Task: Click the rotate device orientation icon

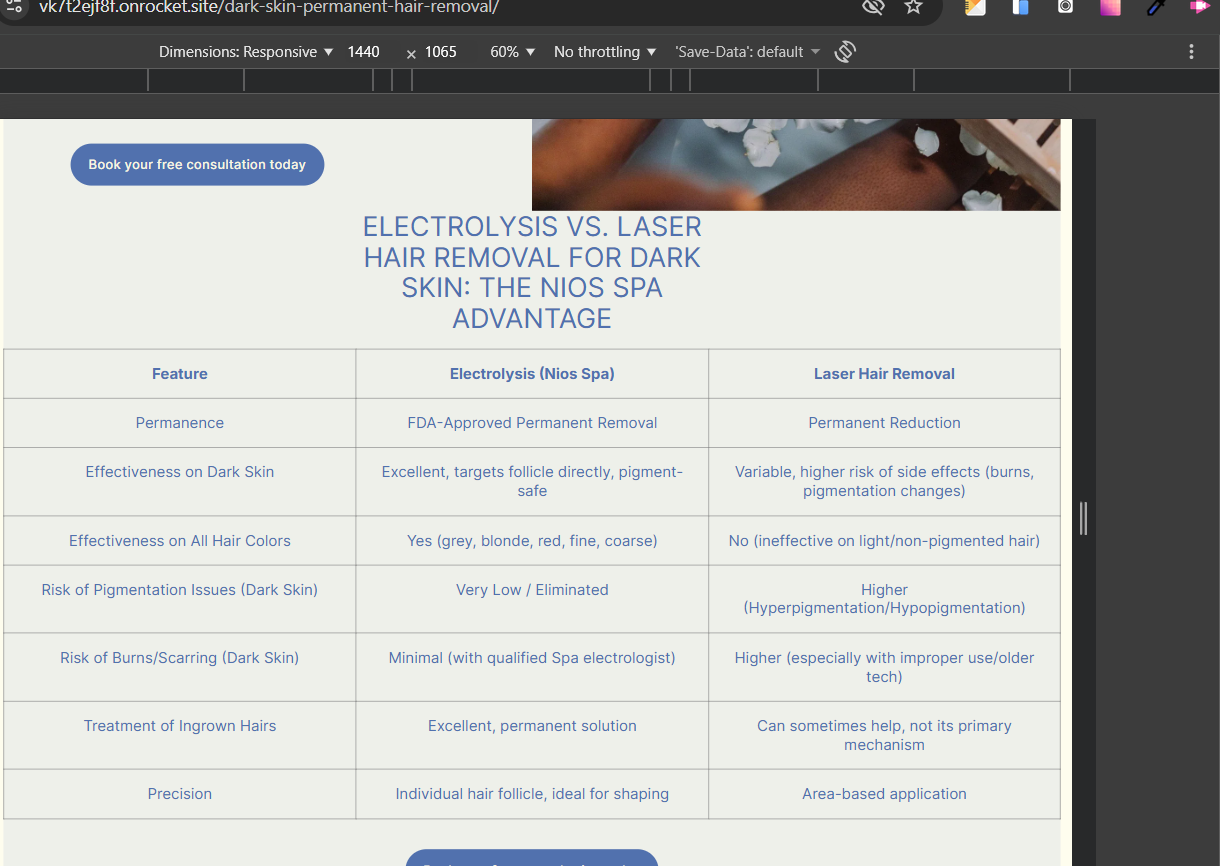Action: tap(845, 52)
